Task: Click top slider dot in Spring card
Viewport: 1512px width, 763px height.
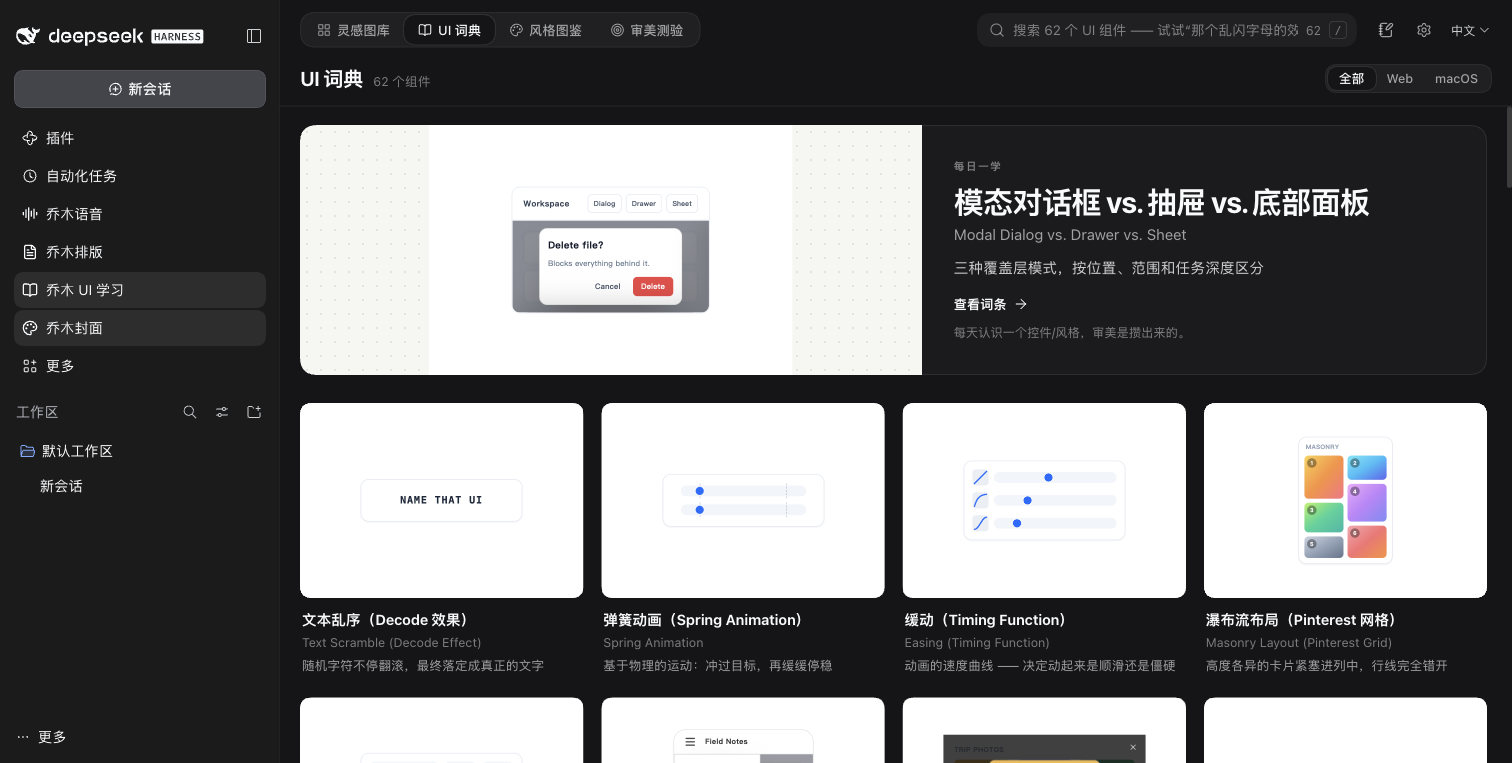Action: pyautogui.click(x=700, y=491)
